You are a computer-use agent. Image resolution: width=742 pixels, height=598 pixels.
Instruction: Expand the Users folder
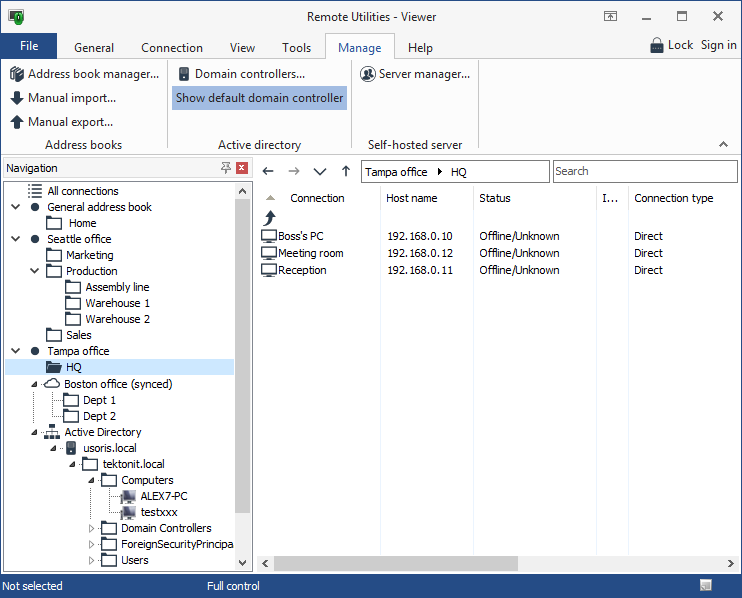click(91, 561)
